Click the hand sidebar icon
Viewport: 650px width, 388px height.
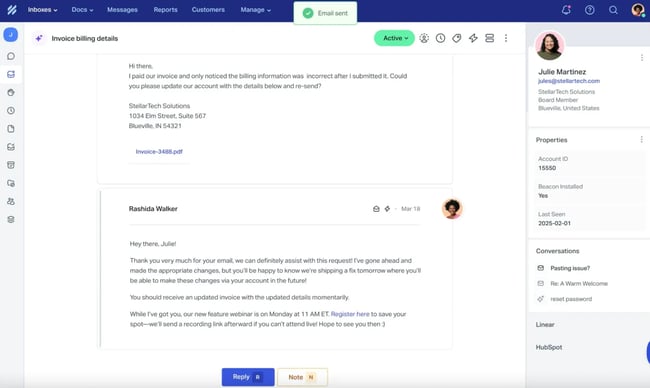11,92
